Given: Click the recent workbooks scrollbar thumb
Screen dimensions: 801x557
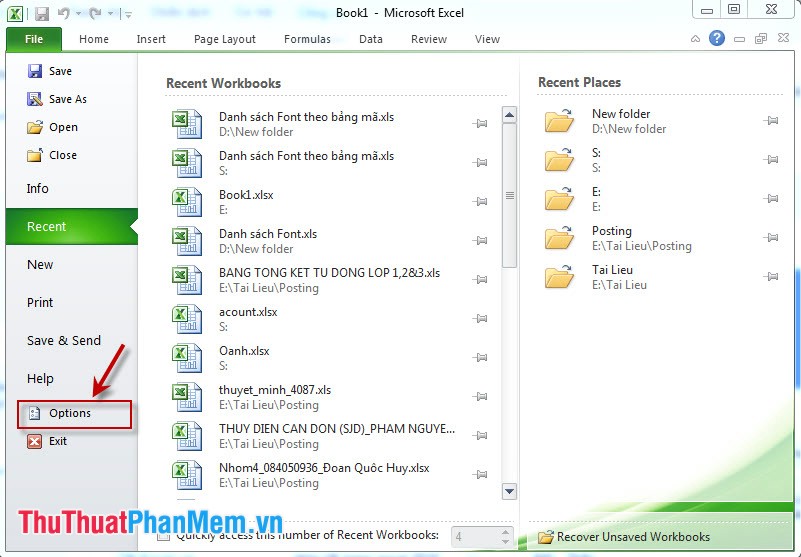Looking at the screenshot, I should pos(509,195).
